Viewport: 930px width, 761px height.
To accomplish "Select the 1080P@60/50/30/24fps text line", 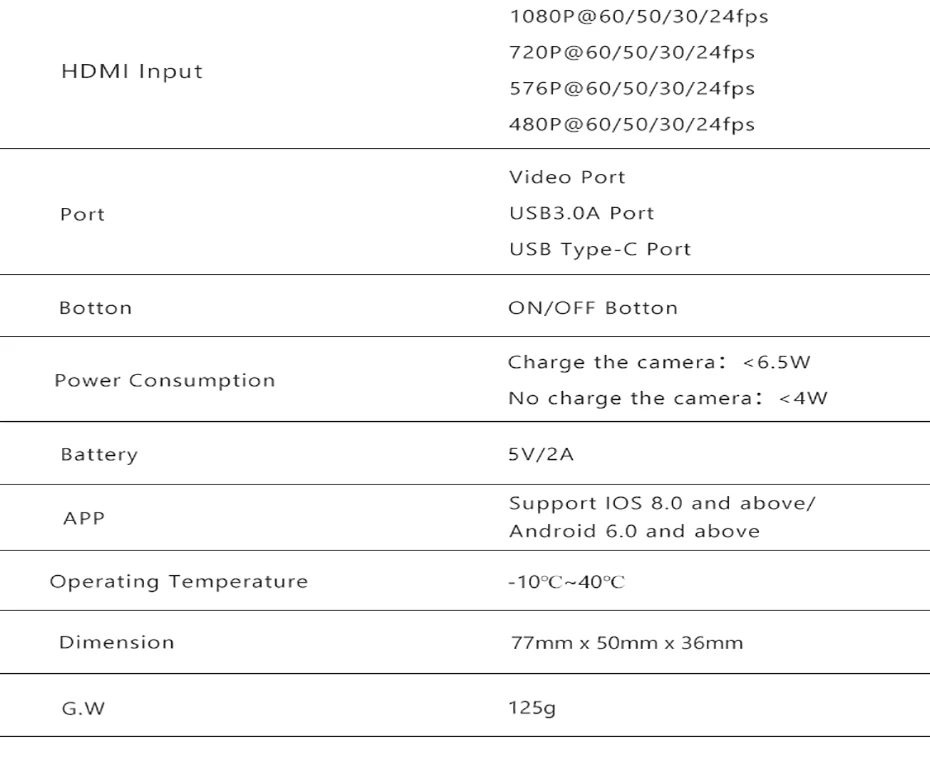I will pyautogui.click(x=639, y=17).
